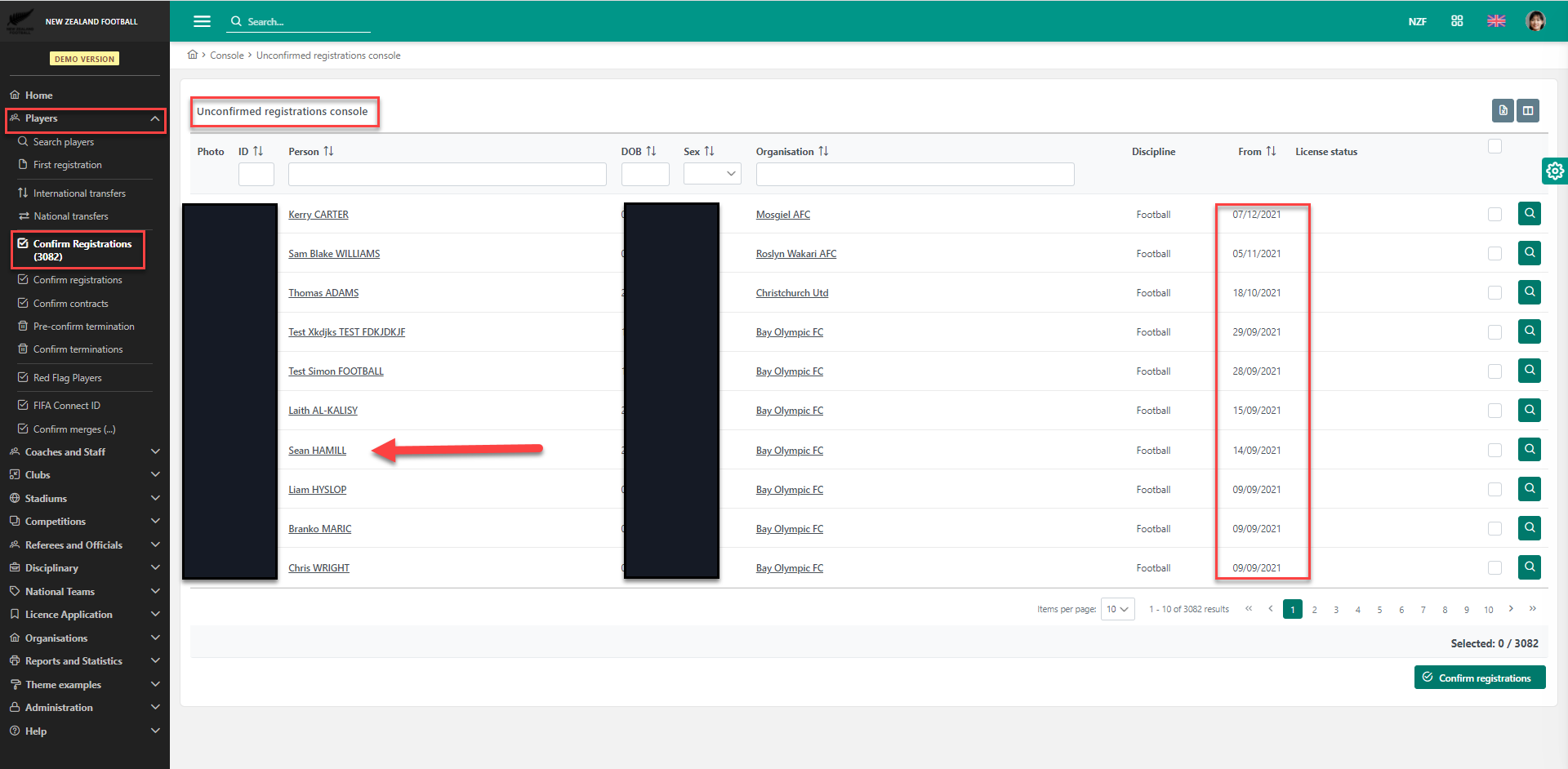Open the column layout icon above table

1528,110
